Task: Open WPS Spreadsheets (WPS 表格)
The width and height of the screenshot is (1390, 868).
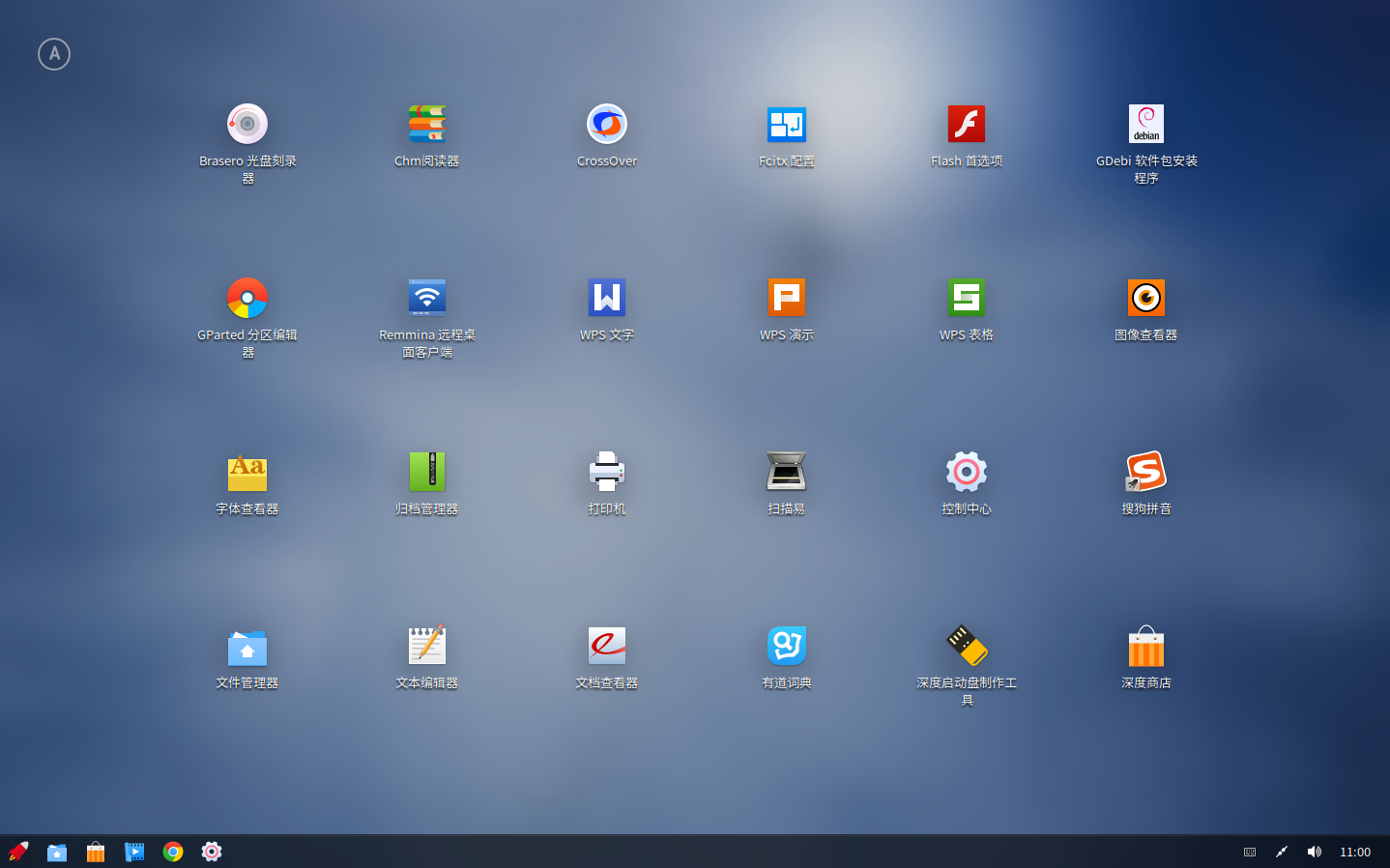Action: point(966,299)
